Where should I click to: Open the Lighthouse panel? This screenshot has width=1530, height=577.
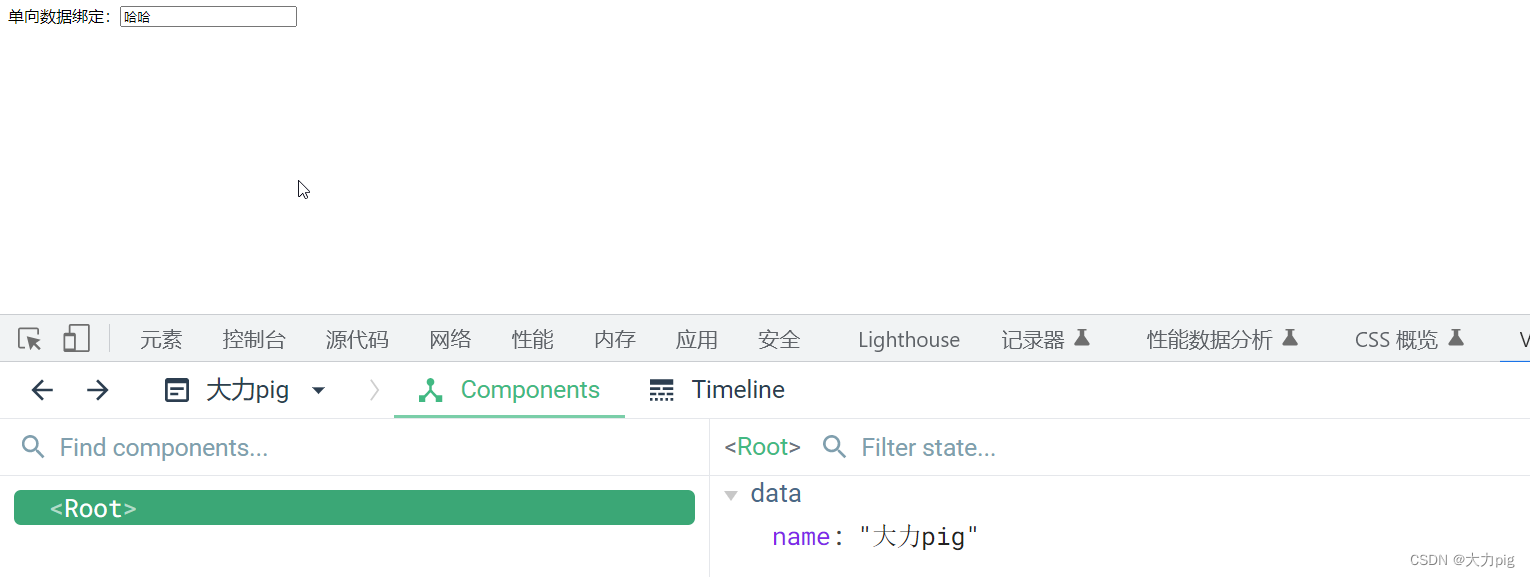pyautogui.click(x=907, y=339)
